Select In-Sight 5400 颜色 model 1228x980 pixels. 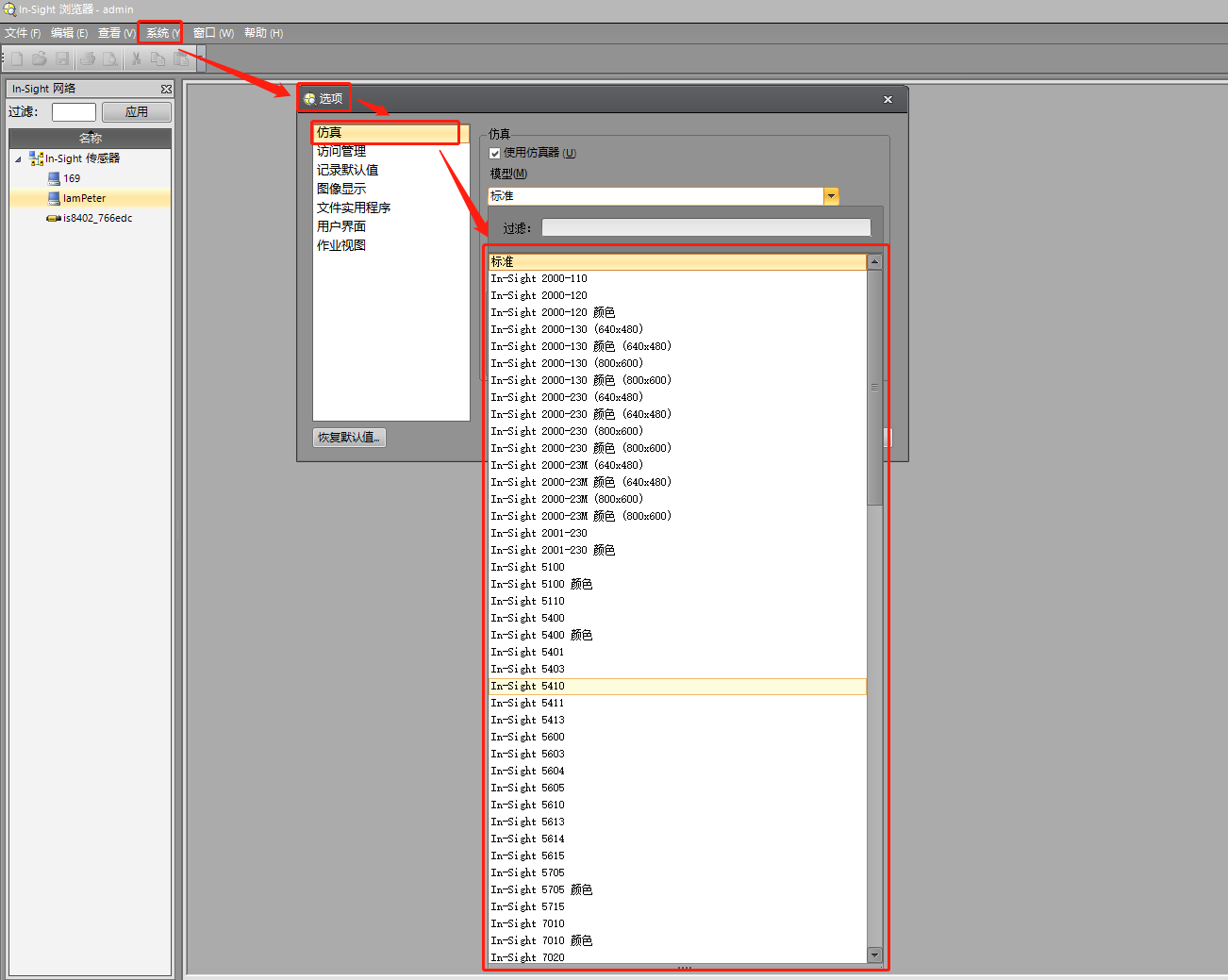677,636
